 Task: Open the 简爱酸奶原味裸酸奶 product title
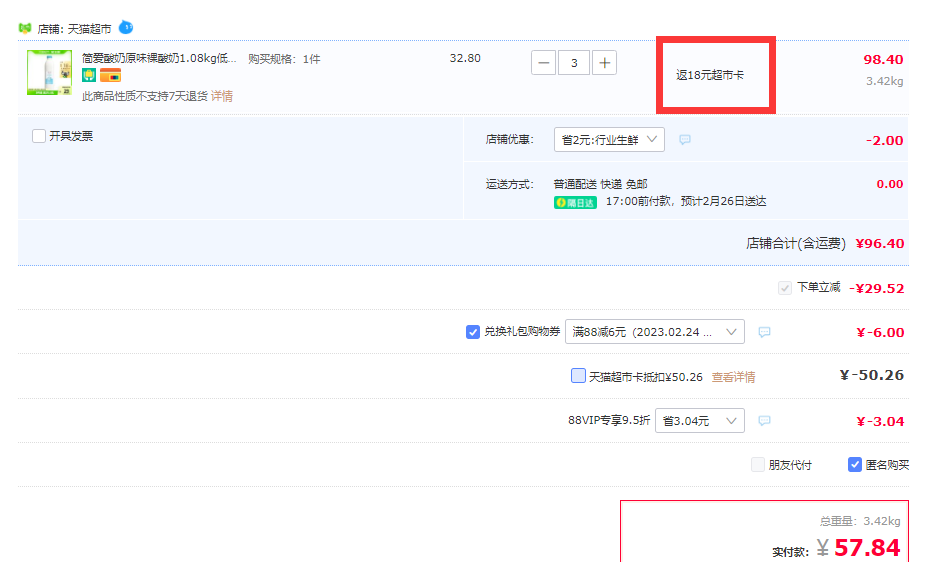tap(159, 58)
